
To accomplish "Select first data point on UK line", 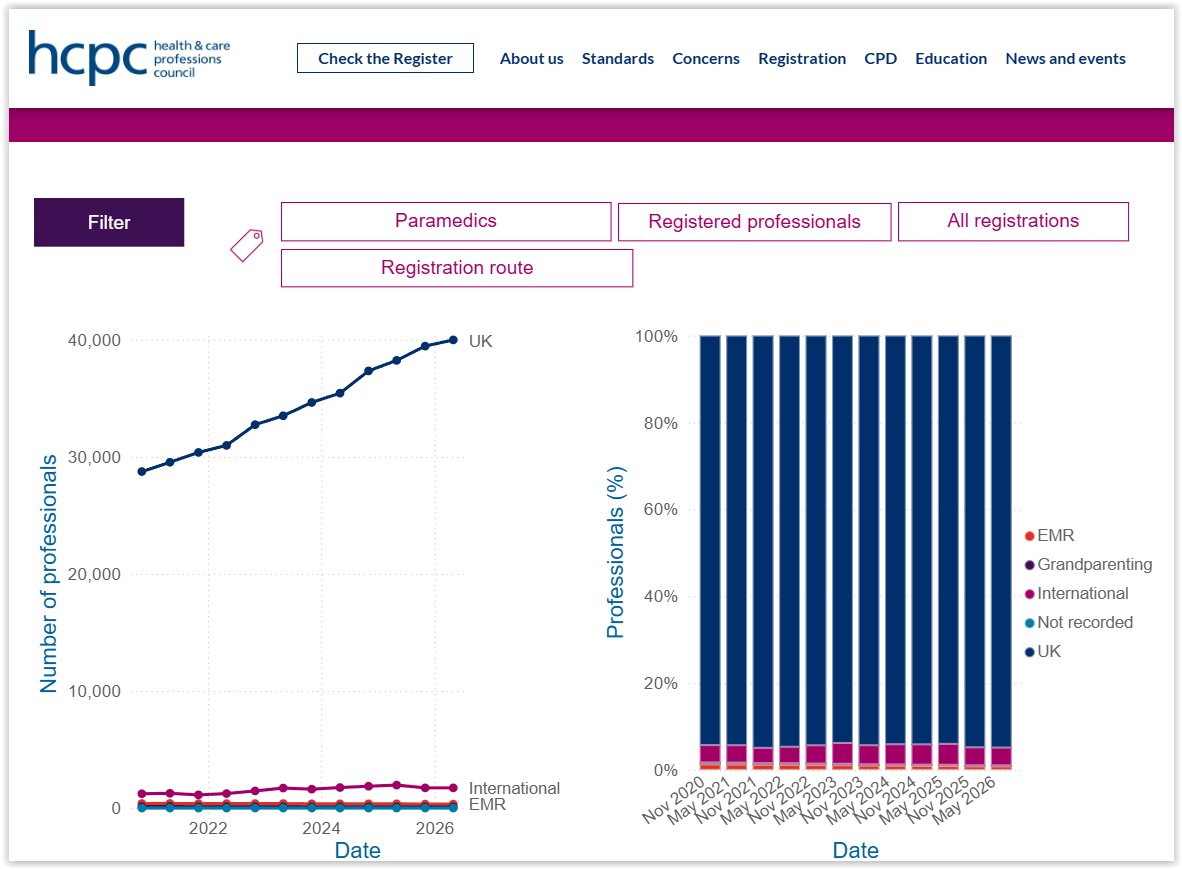I will pos(142,472).
